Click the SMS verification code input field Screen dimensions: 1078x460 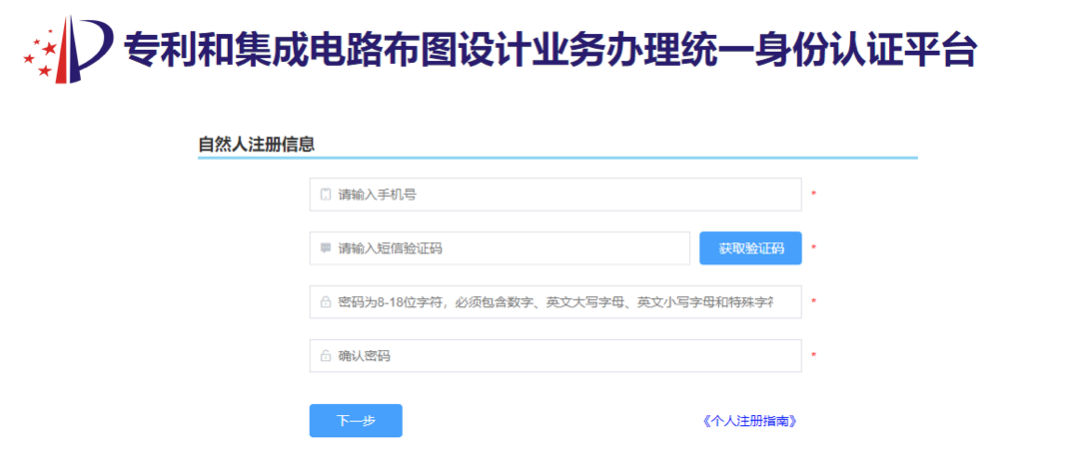[500, 248]
